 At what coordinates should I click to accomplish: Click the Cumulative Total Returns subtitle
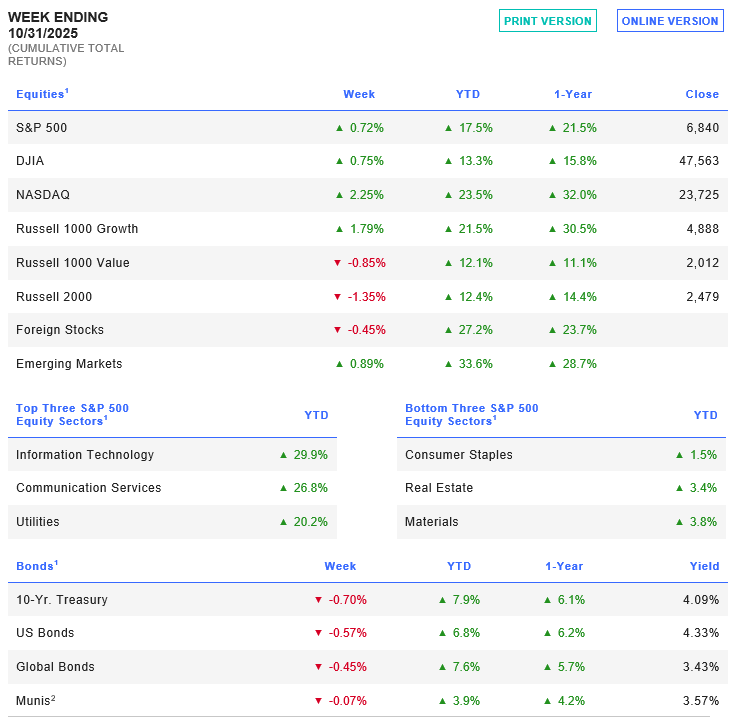click(x=66, y=55)
